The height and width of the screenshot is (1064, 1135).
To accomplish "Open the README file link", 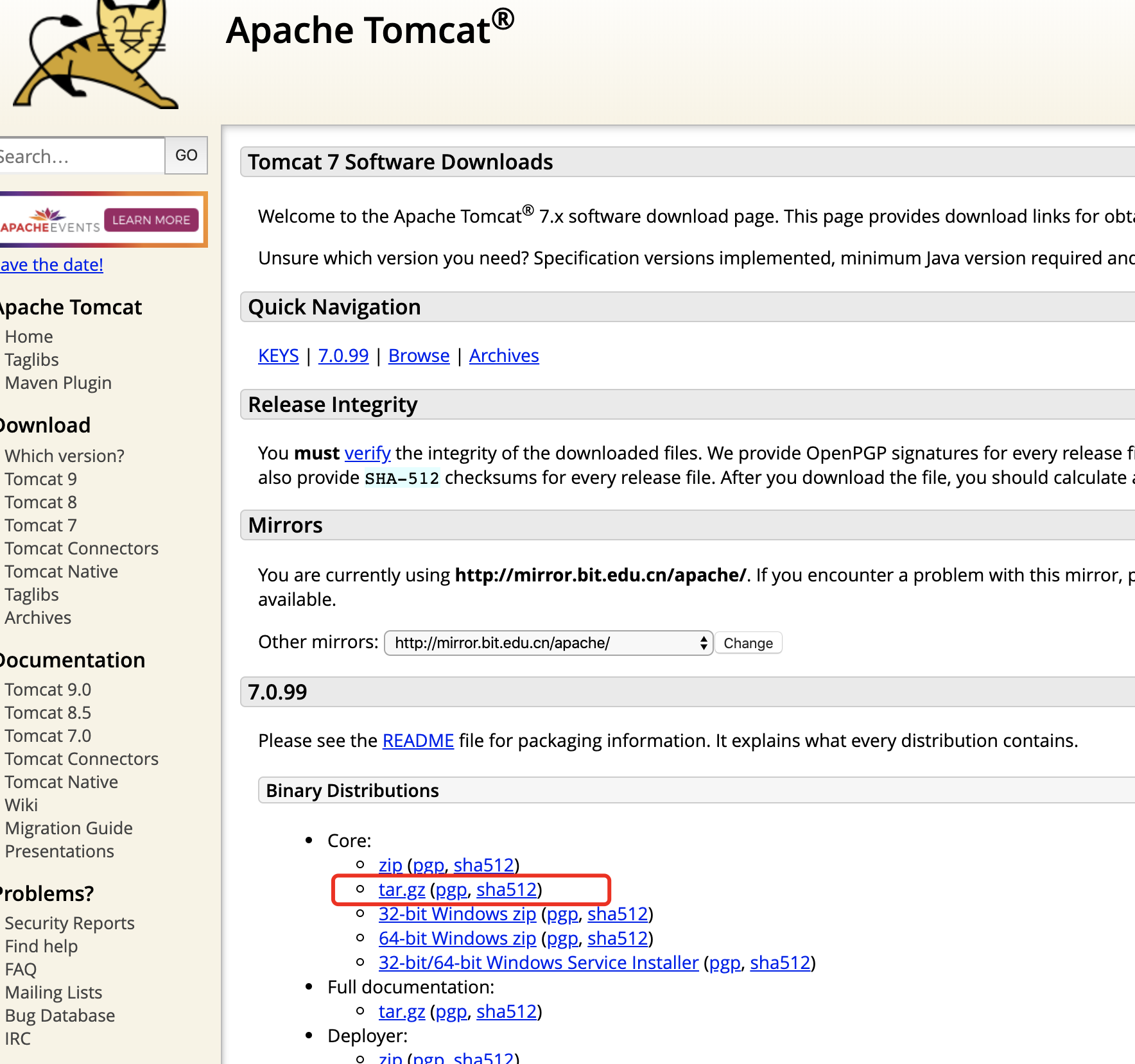I will pos(418,741).
